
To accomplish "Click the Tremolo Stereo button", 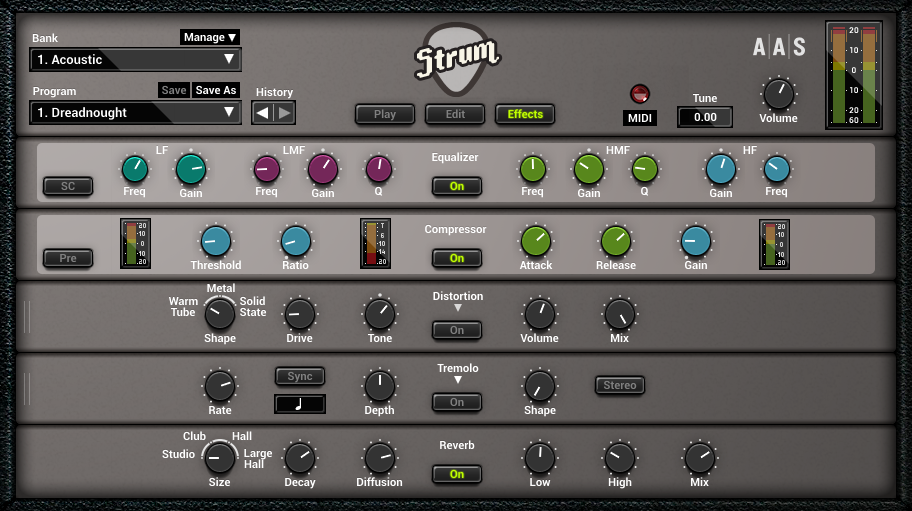I will [620, 385].
